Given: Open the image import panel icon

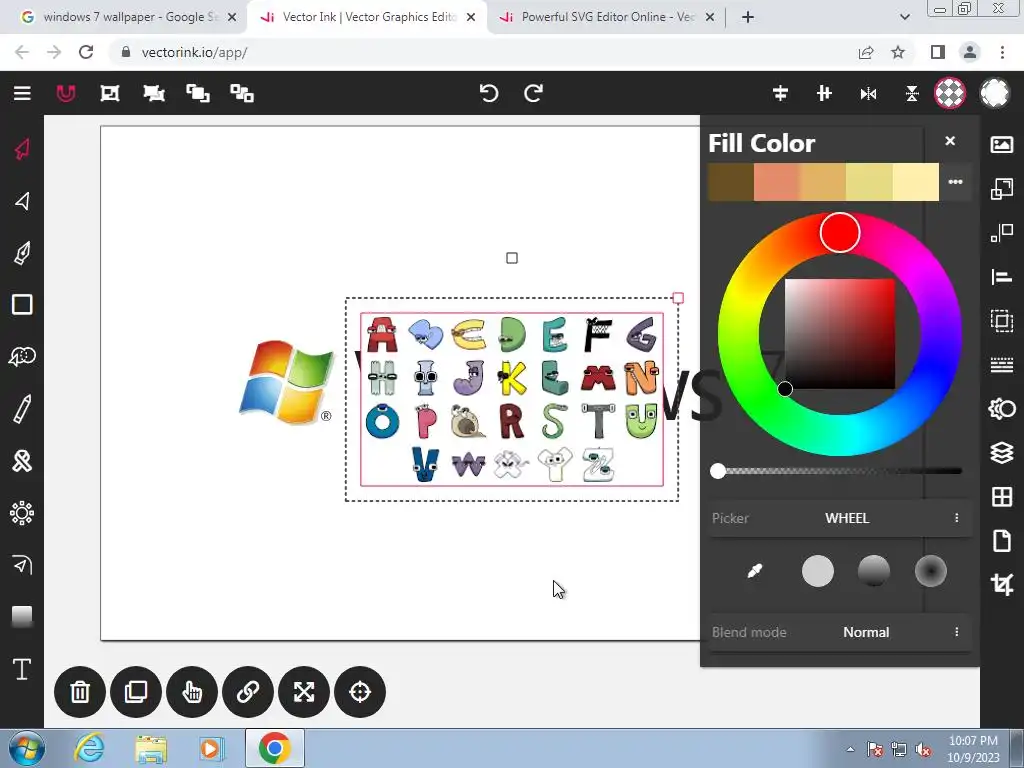Looking at the screenshot, I should (x=1002, y=144).
